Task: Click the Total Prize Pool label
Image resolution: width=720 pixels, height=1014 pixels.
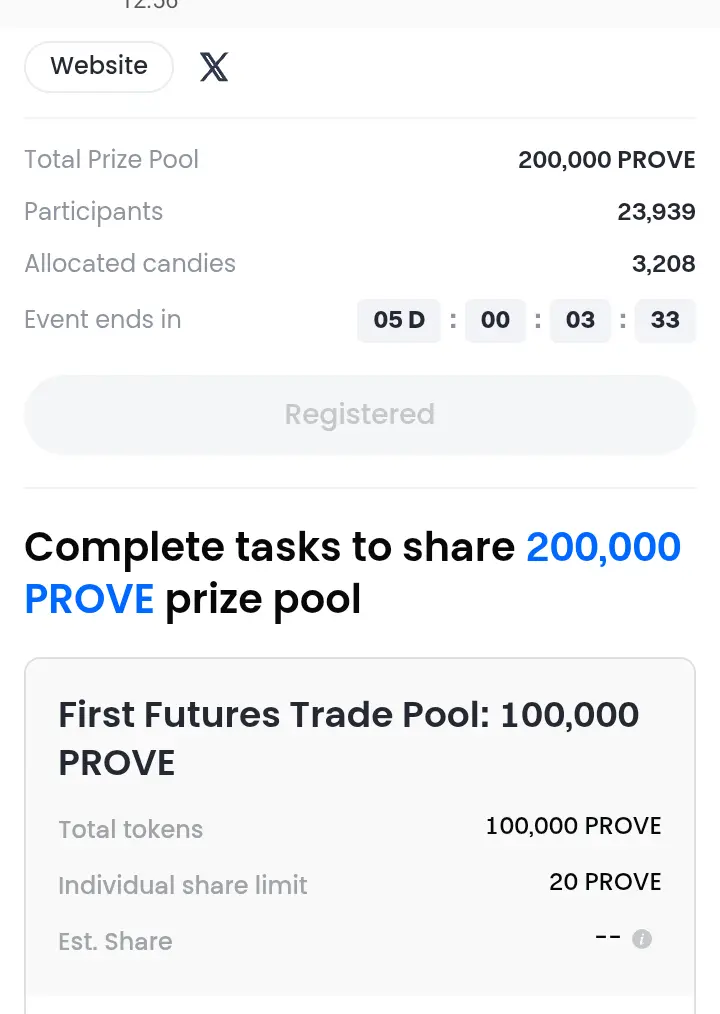Action: click(111, 160)
